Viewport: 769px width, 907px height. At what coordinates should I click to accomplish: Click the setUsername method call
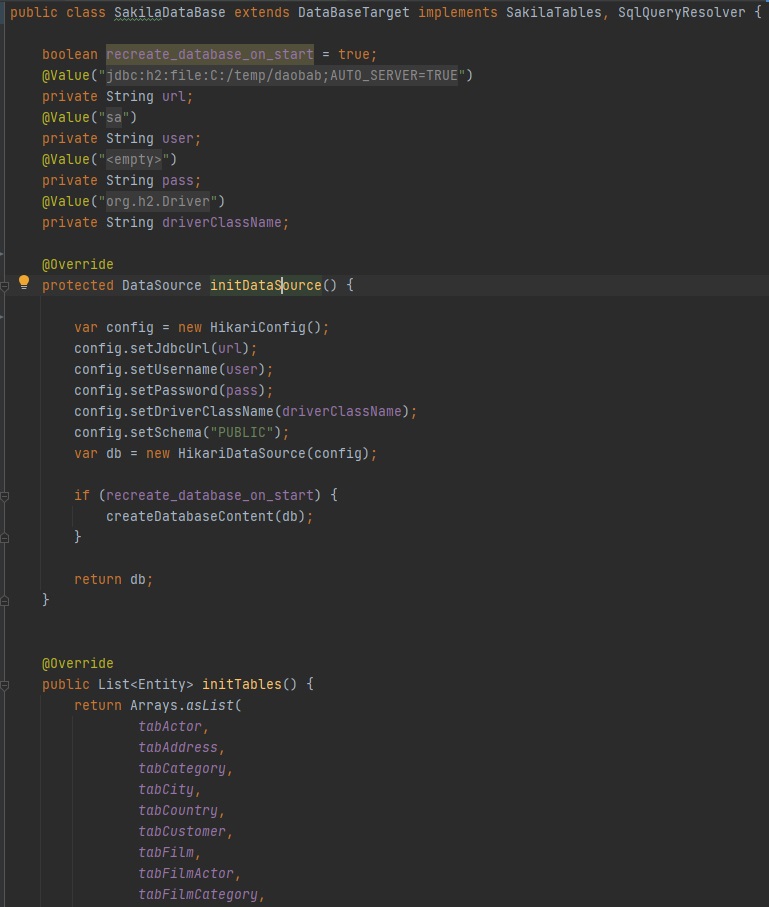tap(174, 370)
